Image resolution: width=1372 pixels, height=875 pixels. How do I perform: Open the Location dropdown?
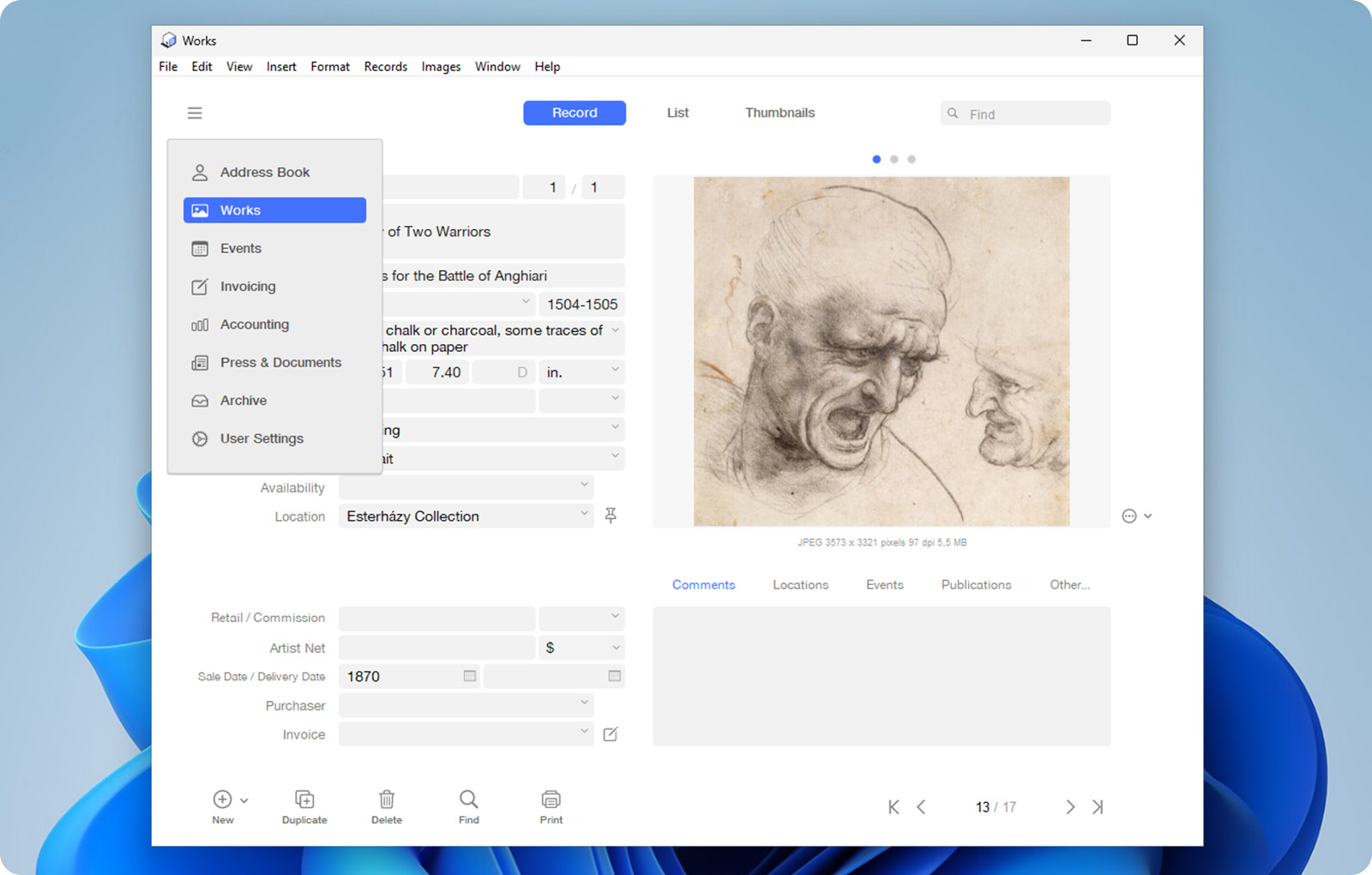click(x=584, y=513)
